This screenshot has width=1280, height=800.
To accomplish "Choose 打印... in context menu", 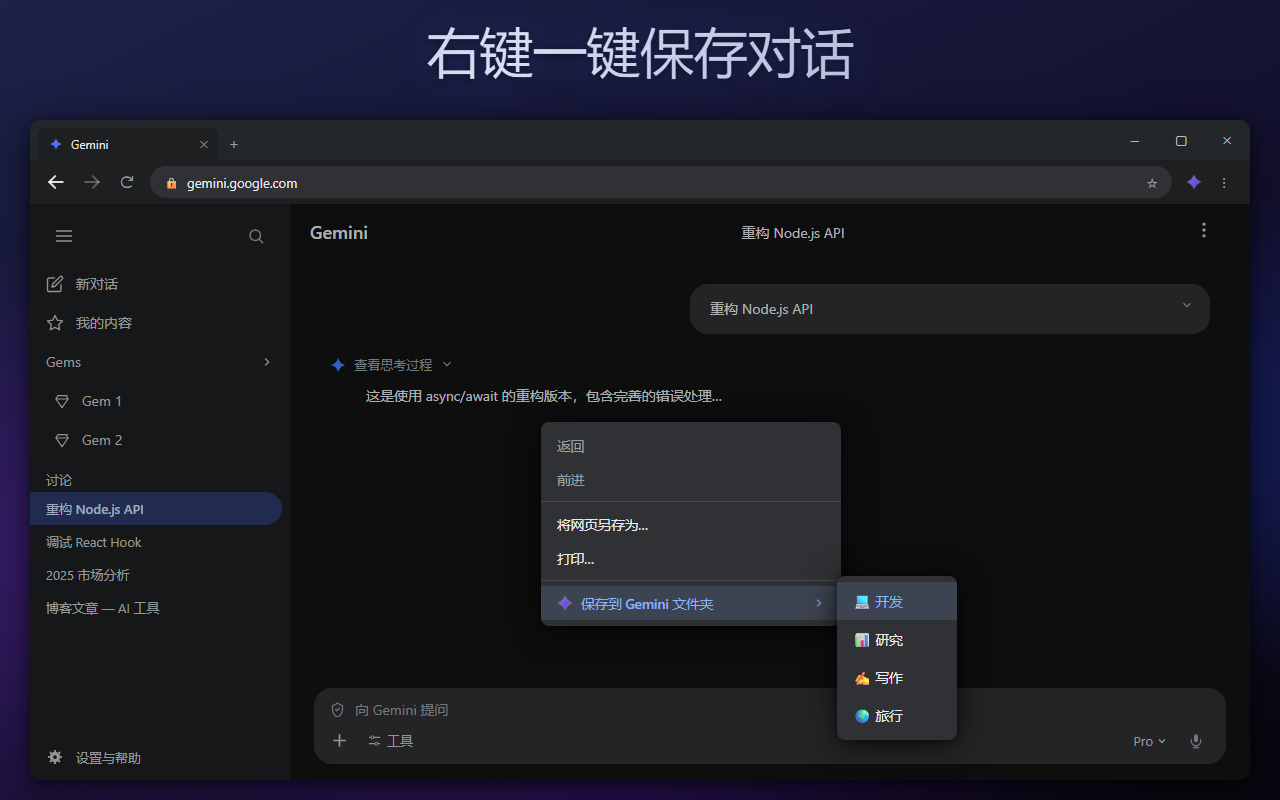I will 691,559.
